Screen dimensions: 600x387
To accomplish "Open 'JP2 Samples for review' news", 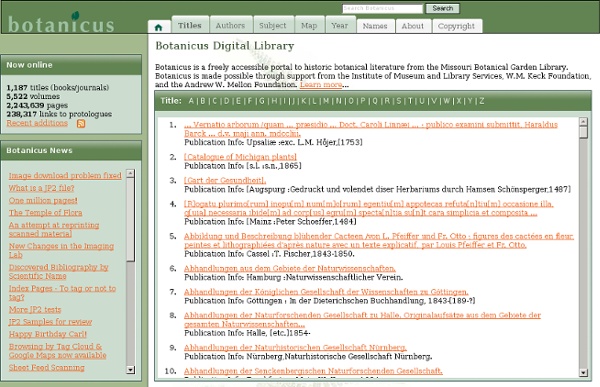I will coord(50,322).
